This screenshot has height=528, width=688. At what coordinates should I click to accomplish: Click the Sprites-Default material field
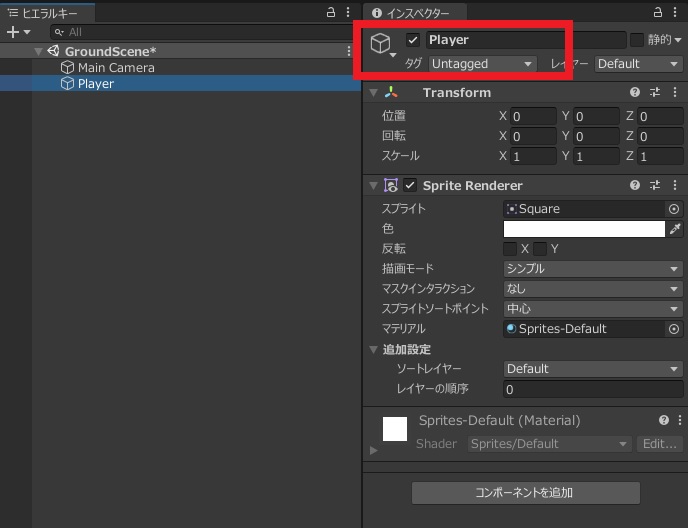tap(584, 329)
